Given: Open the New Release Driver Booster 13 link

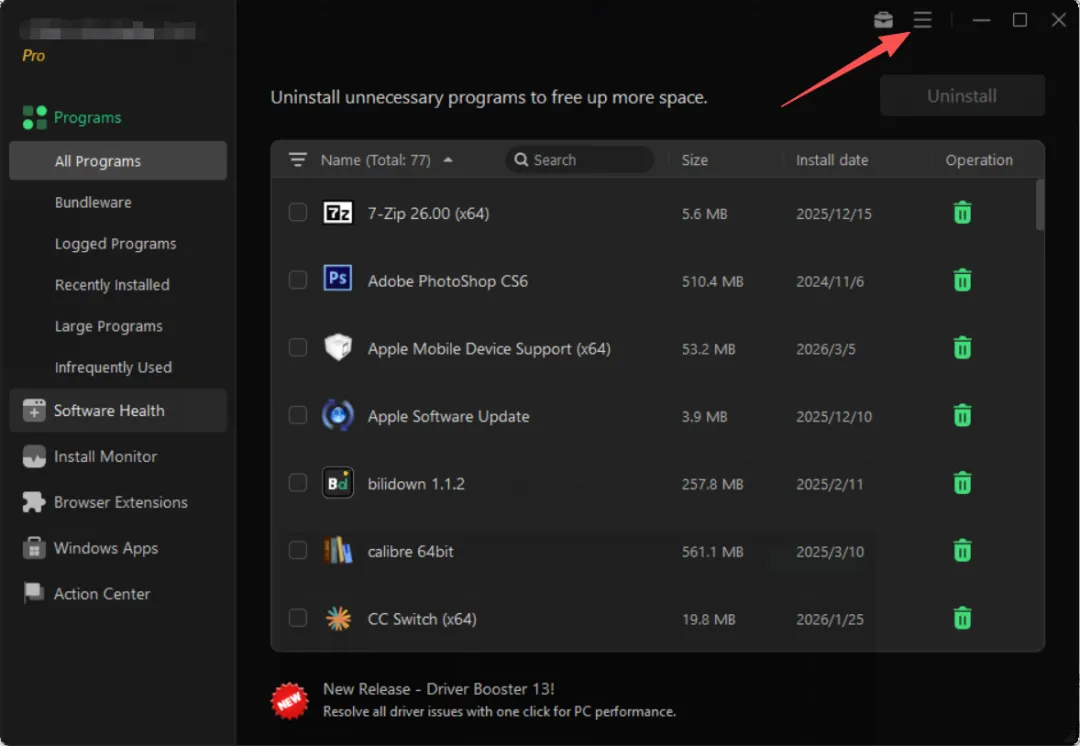Looking at the screenshot, I should click(x=438, y=689).
